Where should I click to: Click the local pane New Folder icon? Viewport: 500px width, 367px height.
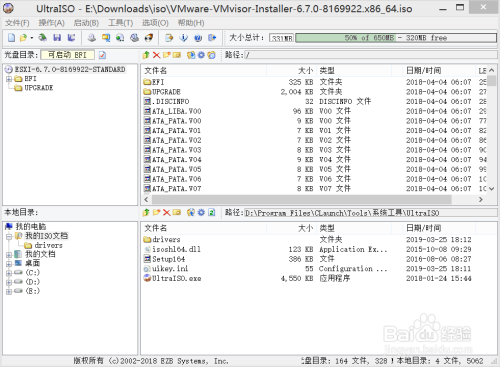coord(156,212)
